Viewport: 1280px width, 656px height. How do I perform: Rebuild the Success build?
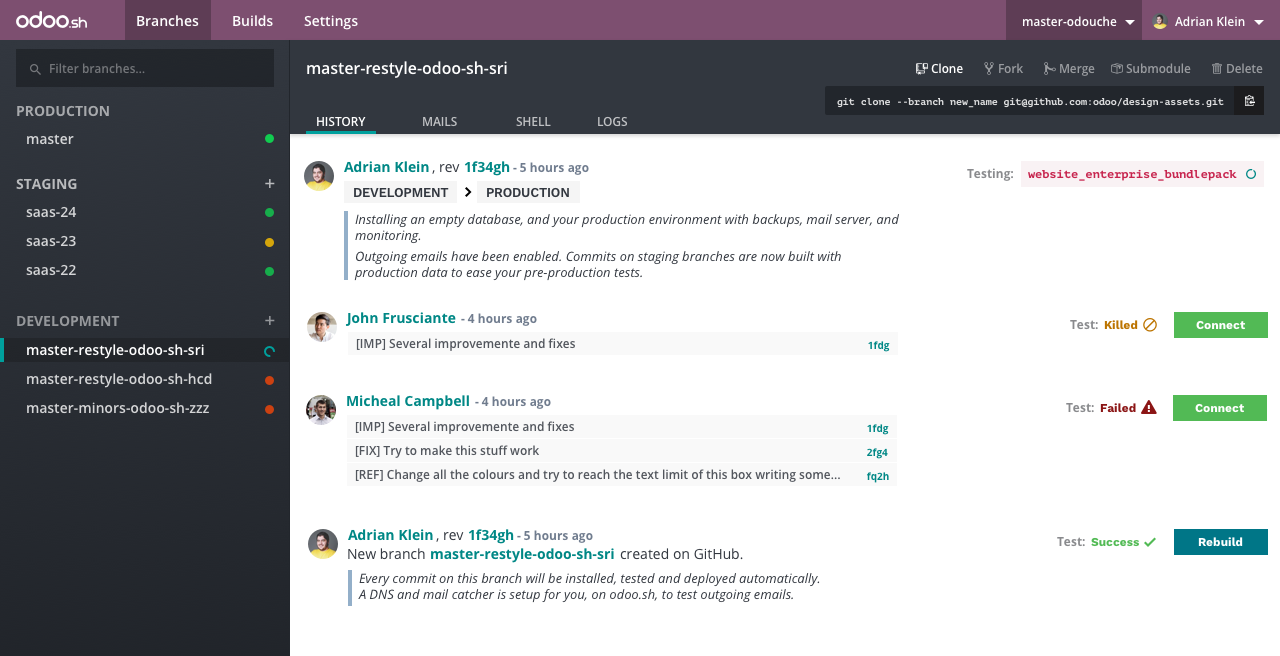click(x=1220, y=542)
